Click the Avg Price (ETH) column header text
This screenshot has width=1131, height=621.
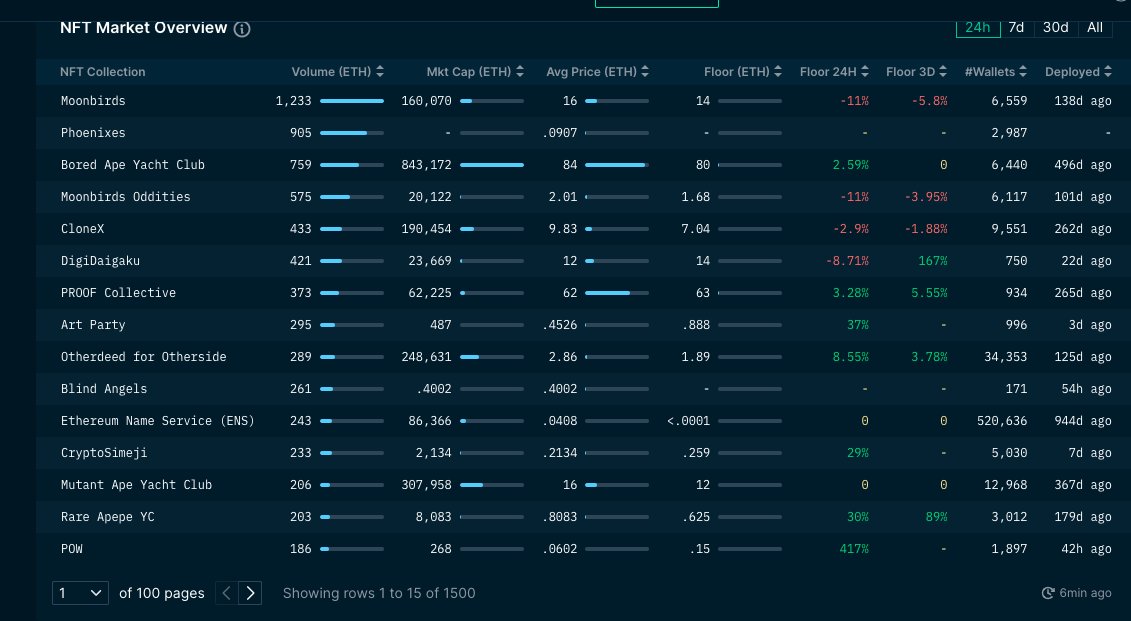click(591, 71)
